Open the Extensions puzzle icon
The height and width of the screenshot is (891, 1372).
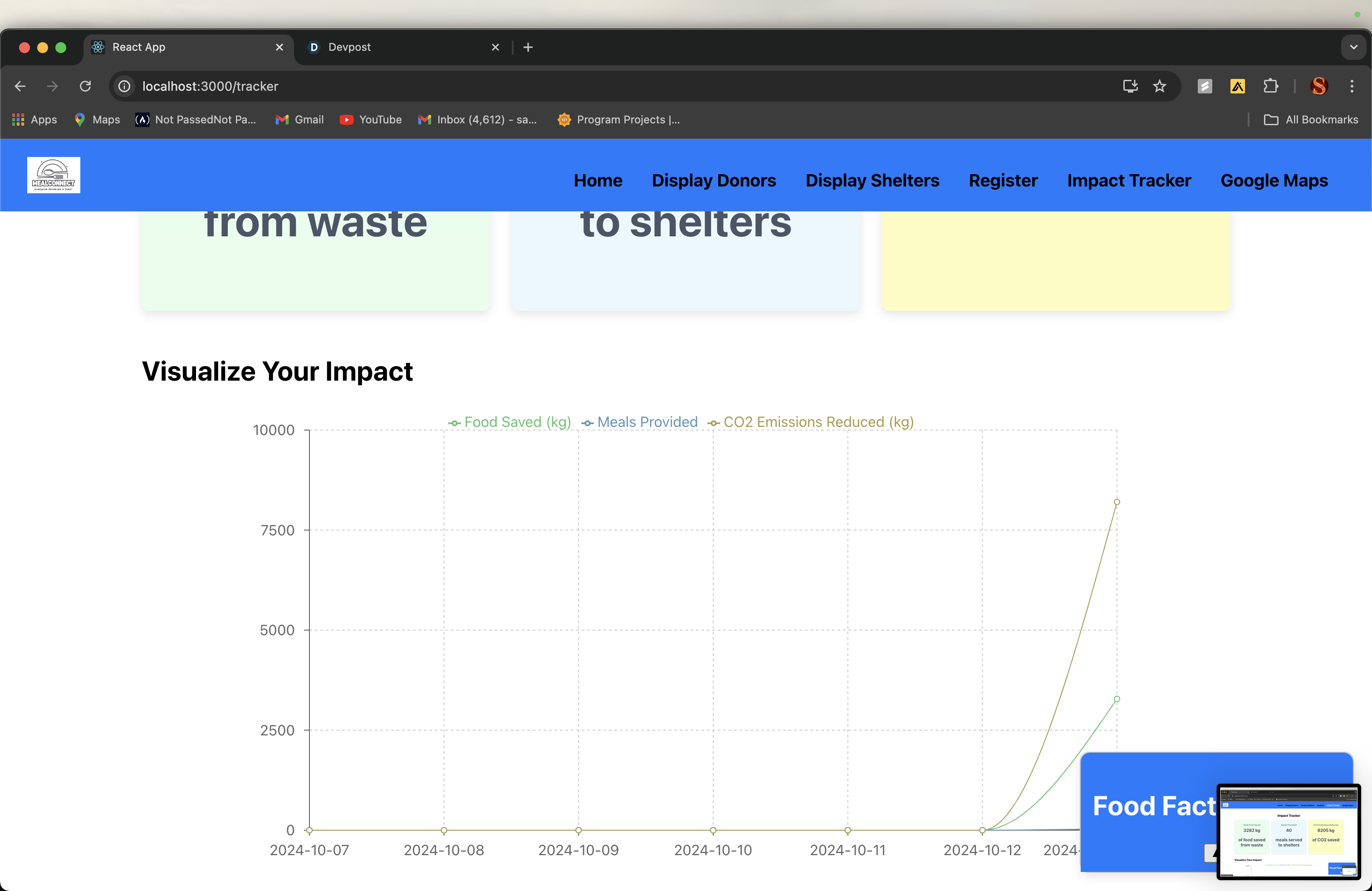tap(1270, 87)
